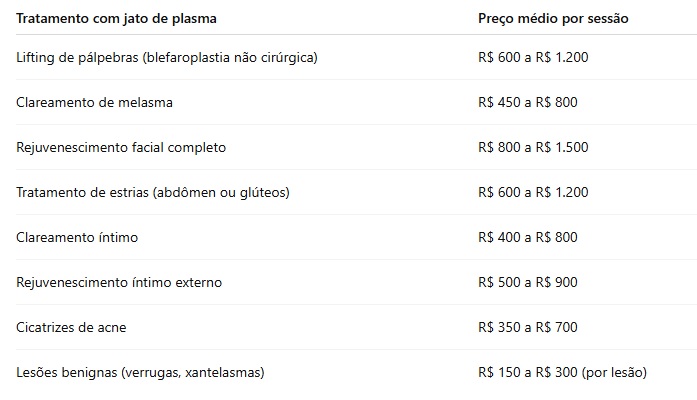
Task: Click the 'R$ 450 a R$ 800' price
Action: coord(528,102)
